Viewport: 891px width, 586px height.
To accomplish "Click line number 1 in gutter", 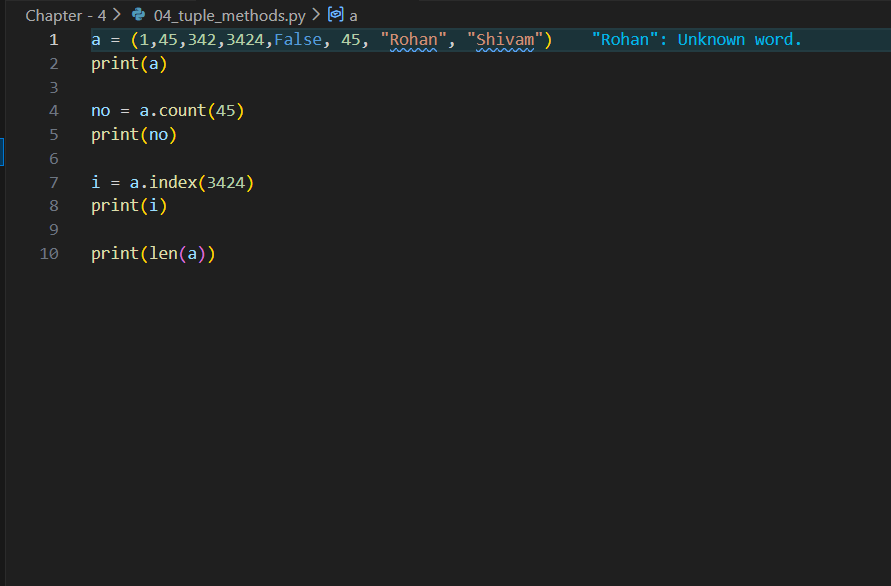I will point(54,40).
